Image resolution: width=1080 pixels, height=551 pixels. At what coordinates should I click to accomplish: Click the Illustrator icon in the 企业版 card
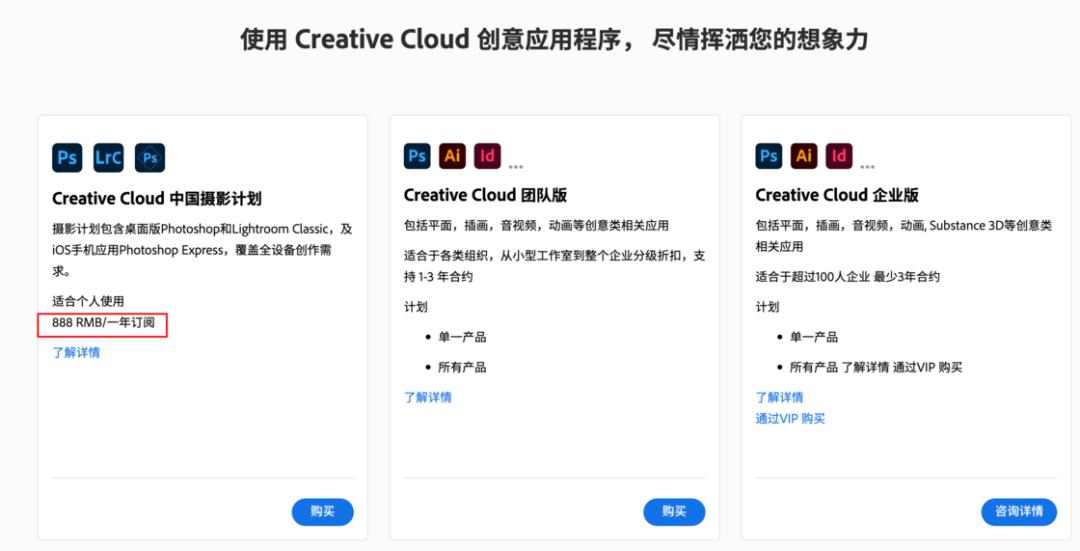click(x=804, y=156)
